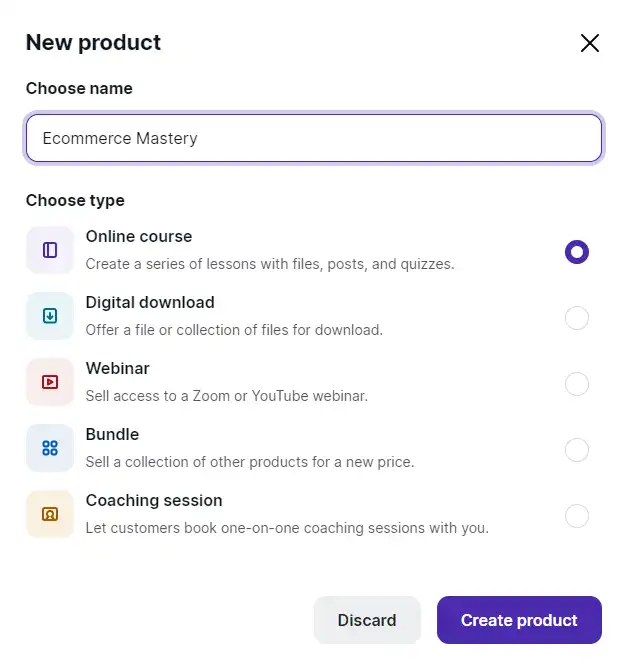
Task: Click the Coaching session person icon
Action: (50, 514)
